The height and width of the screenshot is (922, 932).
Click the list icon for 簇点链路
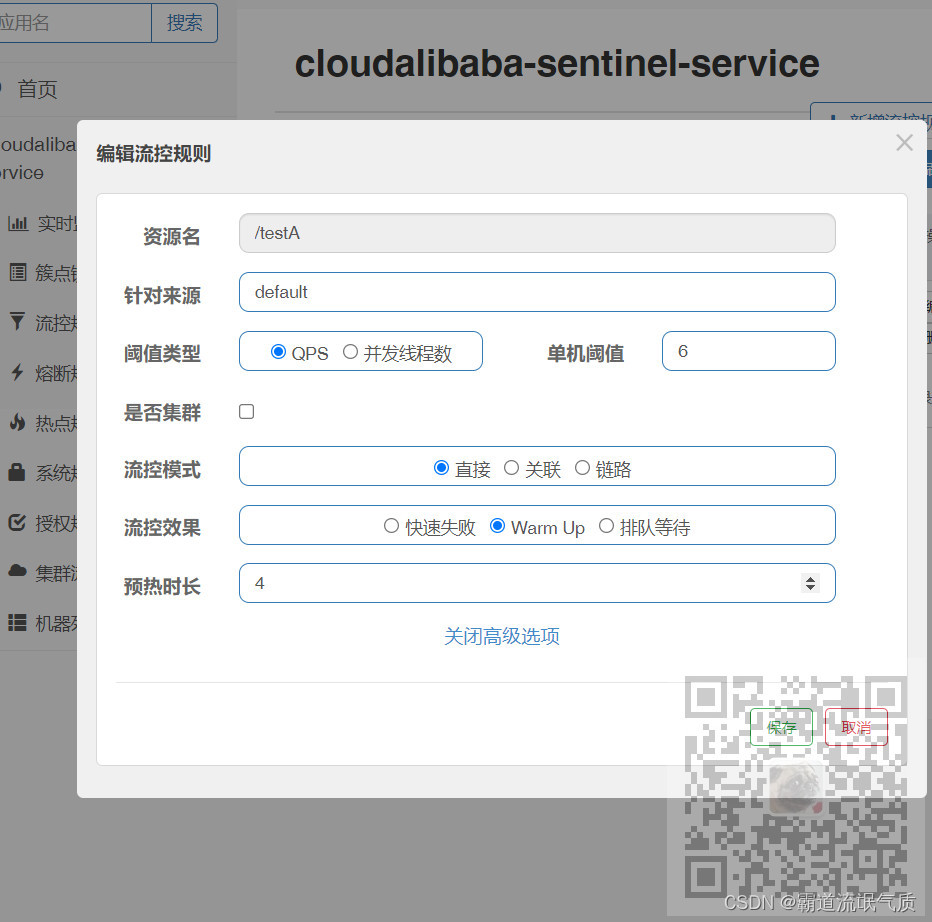pyautogui.click(x=18, y=273)
